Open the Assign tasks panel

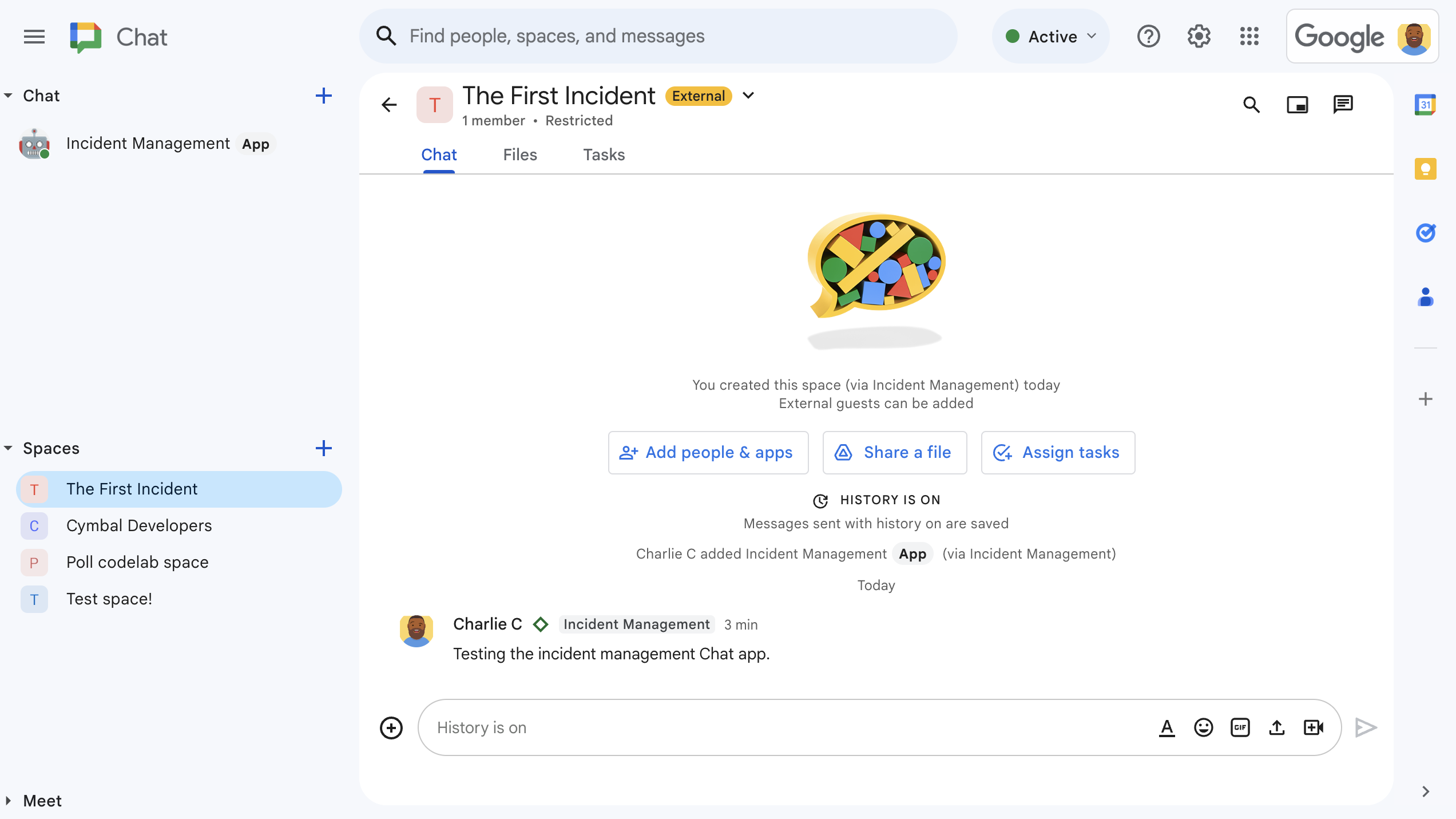[x=1058, y=452]
